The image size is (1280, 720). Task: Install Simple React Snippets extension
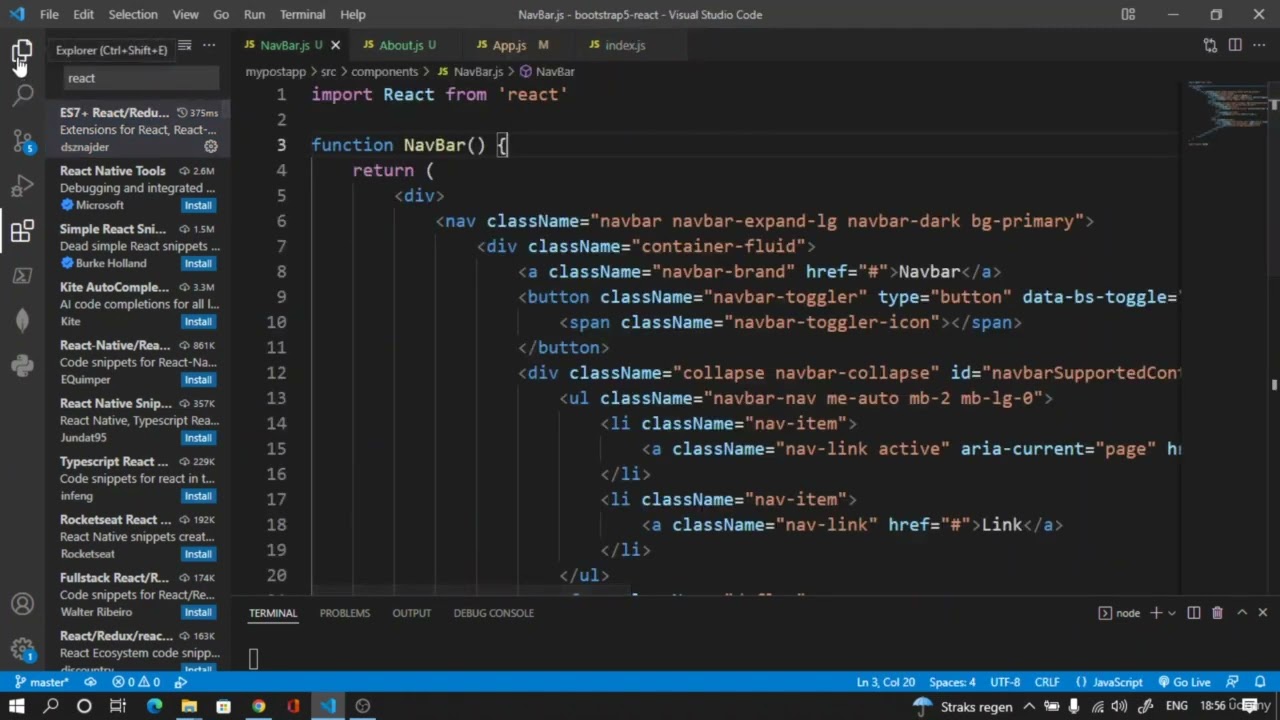click(x=198, y=264)
